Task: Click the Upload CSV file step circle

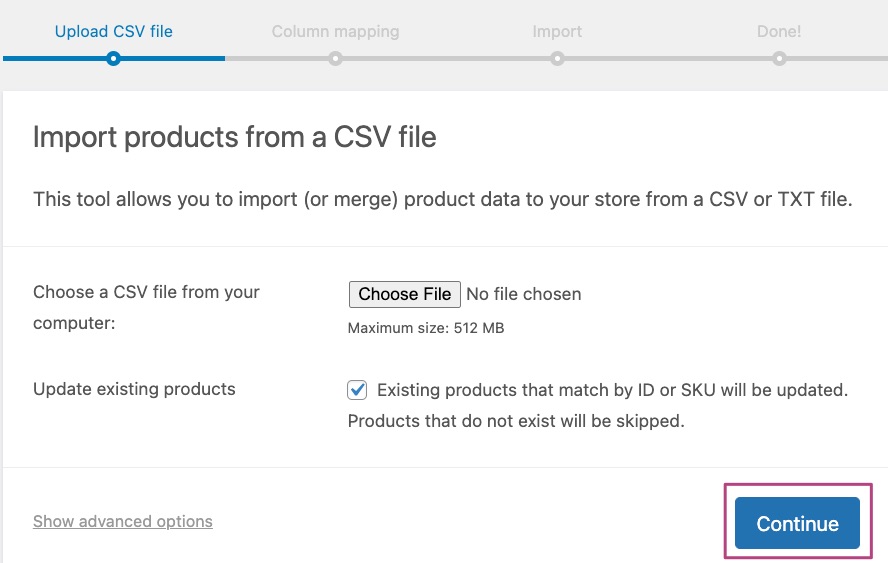Action: [x=114, y=59]
